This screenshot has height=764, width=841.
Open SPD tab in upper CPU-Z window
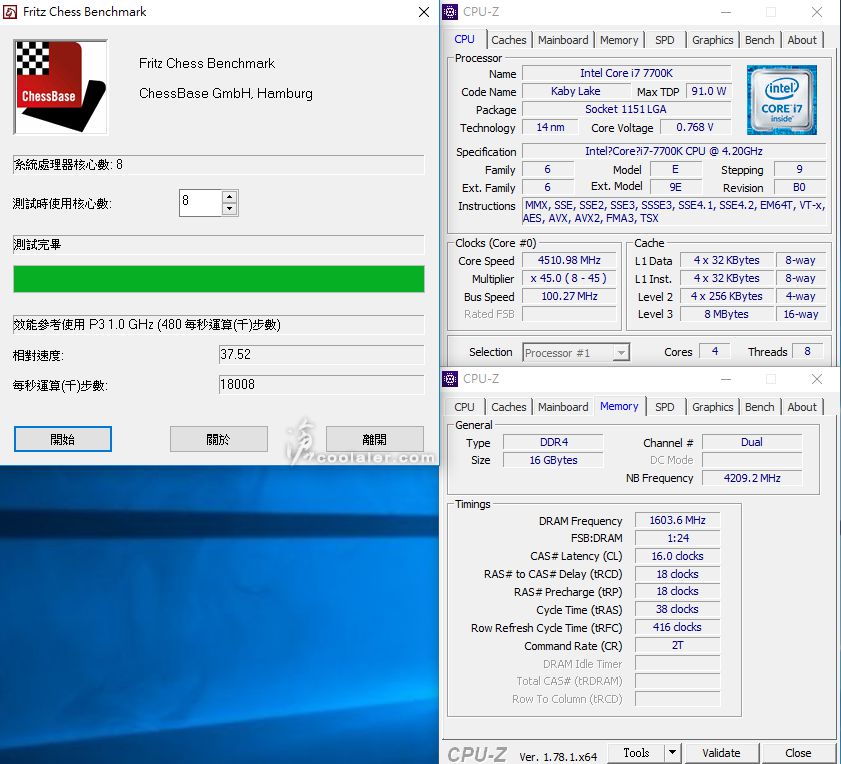pos(665,40)
